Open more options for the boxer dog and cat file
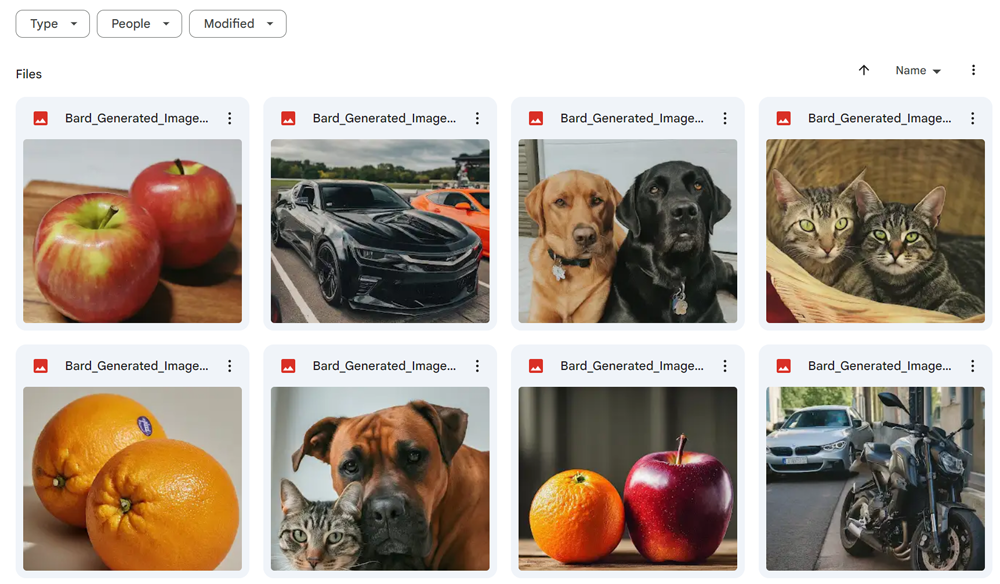Screen dimensions: 1000x584 coord(477,365)
